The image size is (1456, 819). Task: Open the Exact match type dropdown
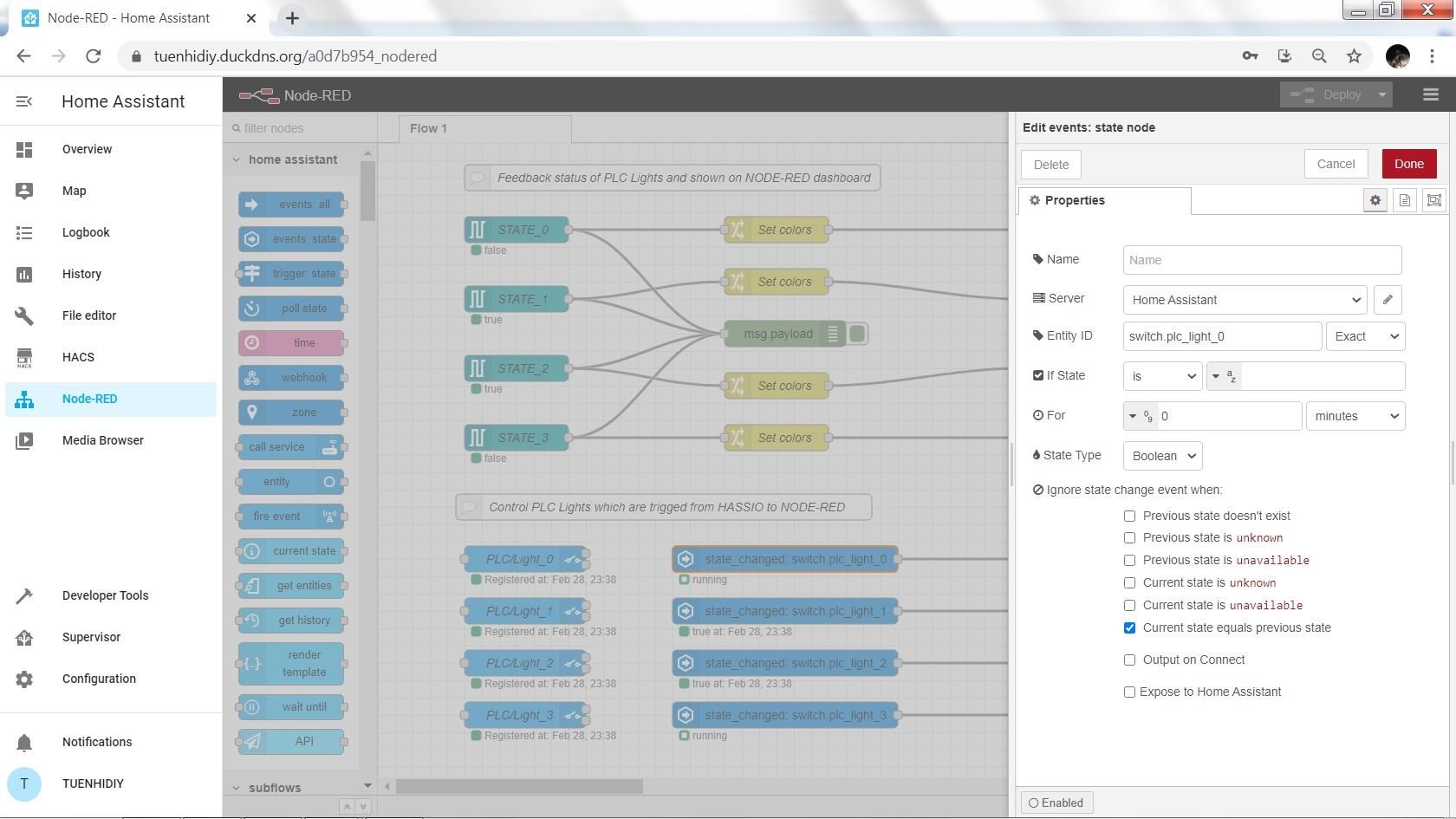[1365, 336]
